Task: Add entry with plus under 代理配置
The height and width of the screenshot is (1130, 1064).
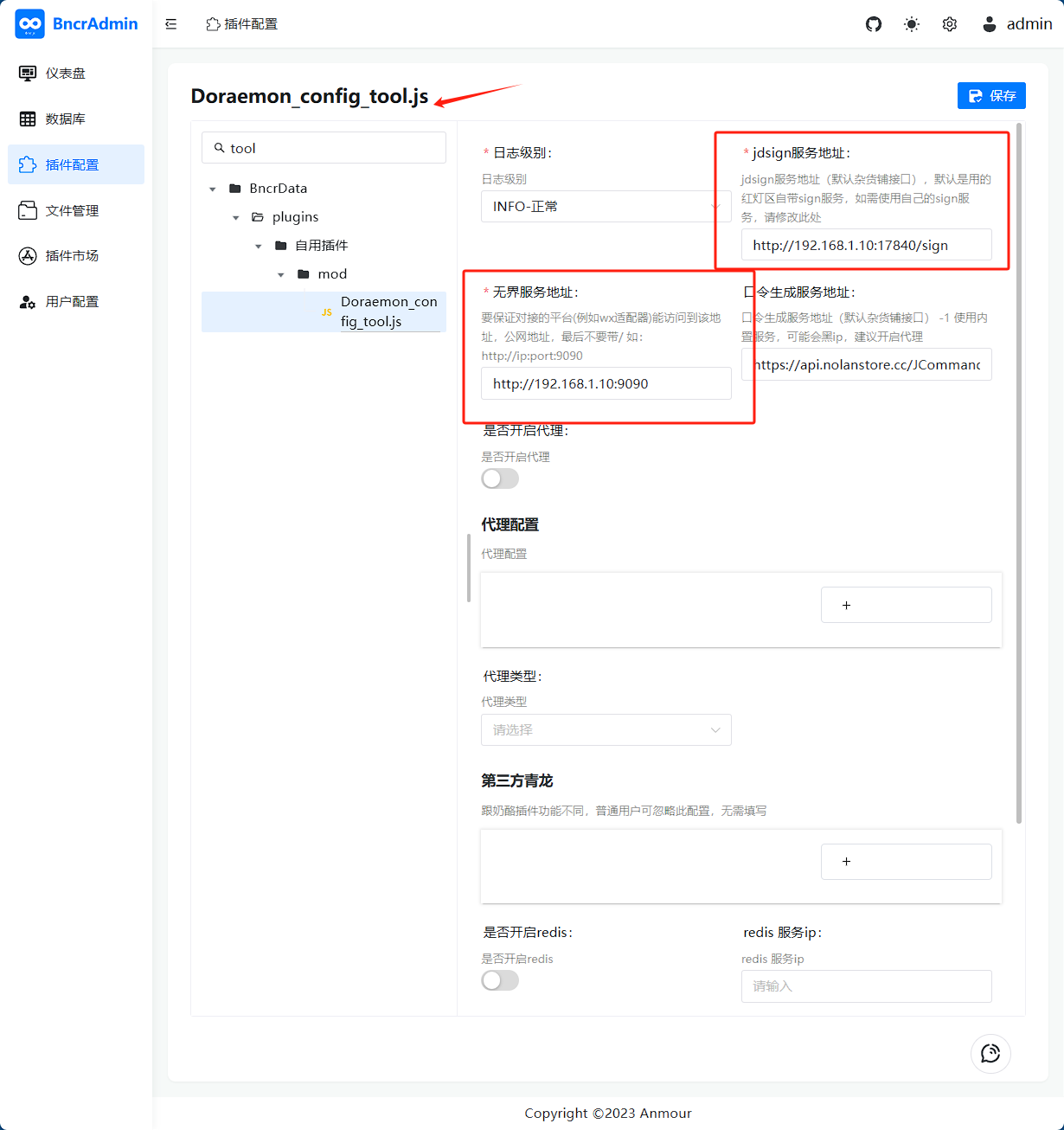Action: [x=906, y=605]
